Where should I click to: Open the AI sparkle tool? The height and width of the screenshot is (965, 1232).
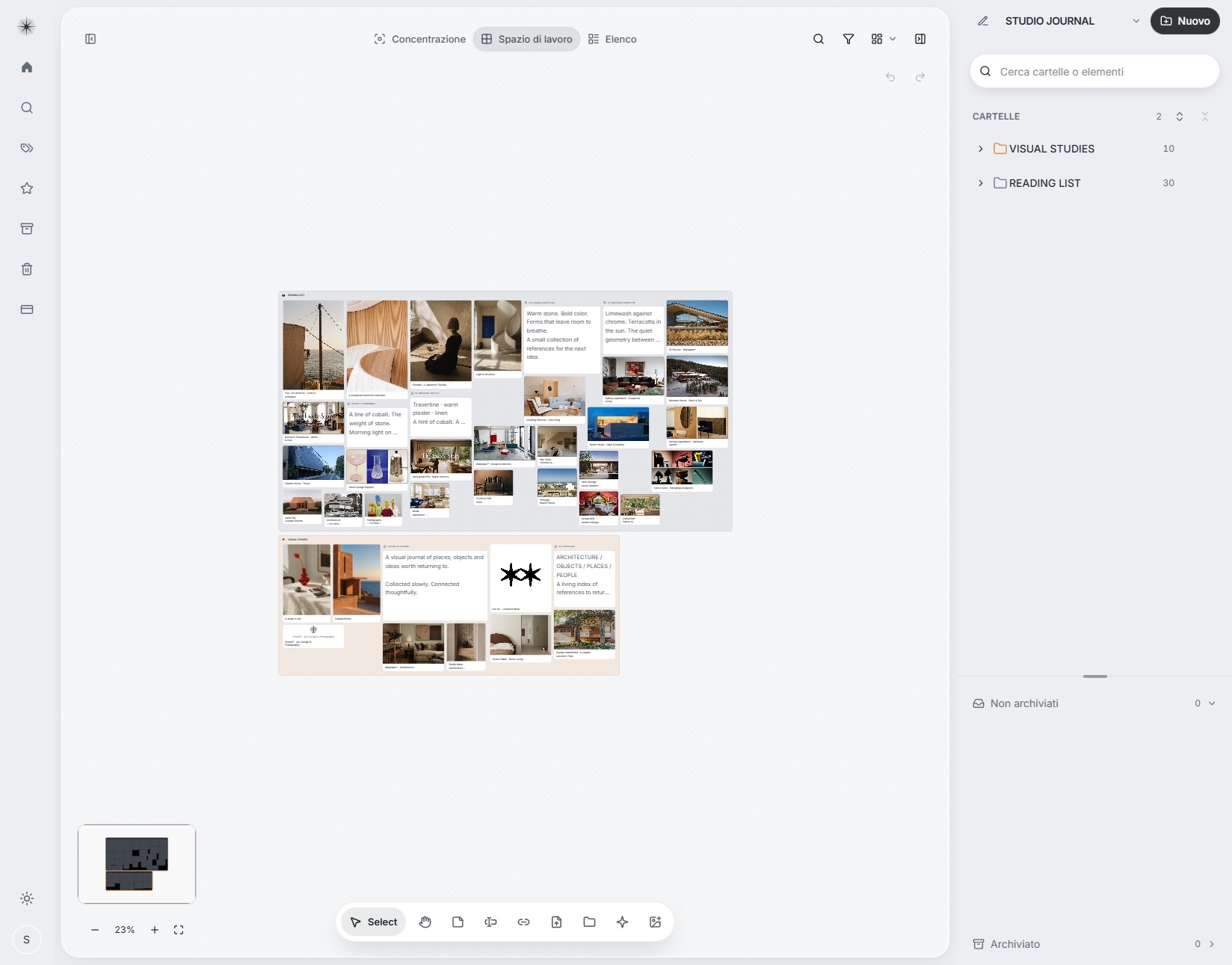click(x=623, y=922)
